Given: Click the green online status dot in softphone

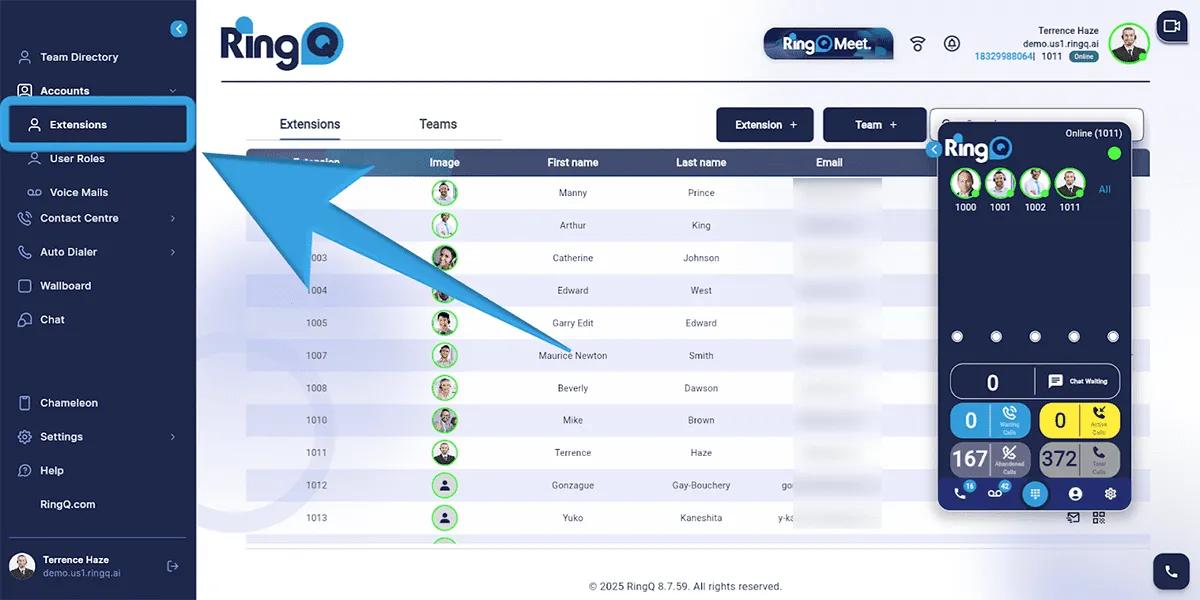Looking at the screenshot, I should click(x=1114, y=153).
